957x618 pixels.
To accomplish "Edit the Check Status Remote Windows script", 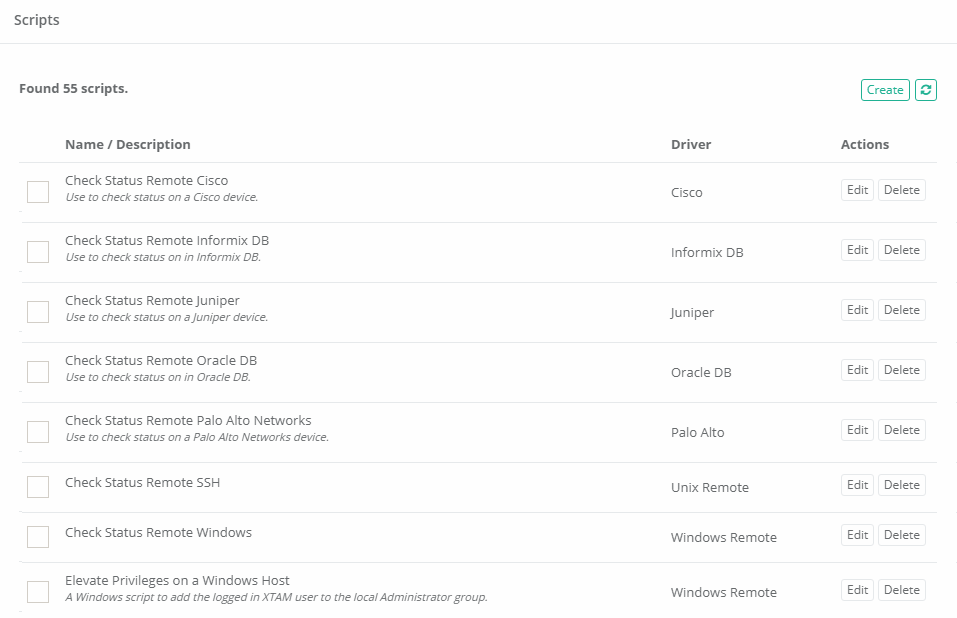I will tap(857, 535).
